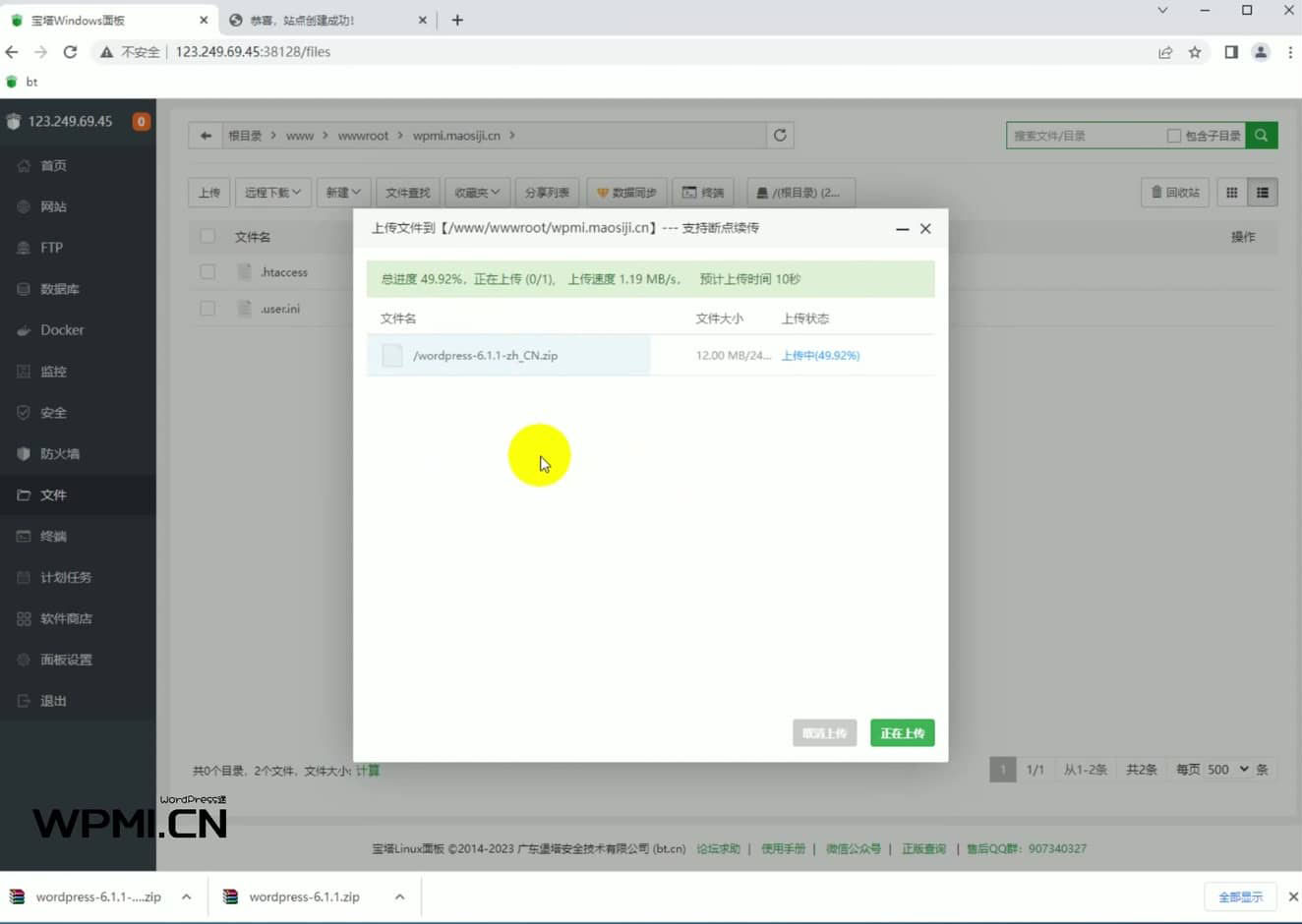This screenshot has height=924, width=1302.
Task: Select the .htaccess file checkbox
Action: [207, 271]
